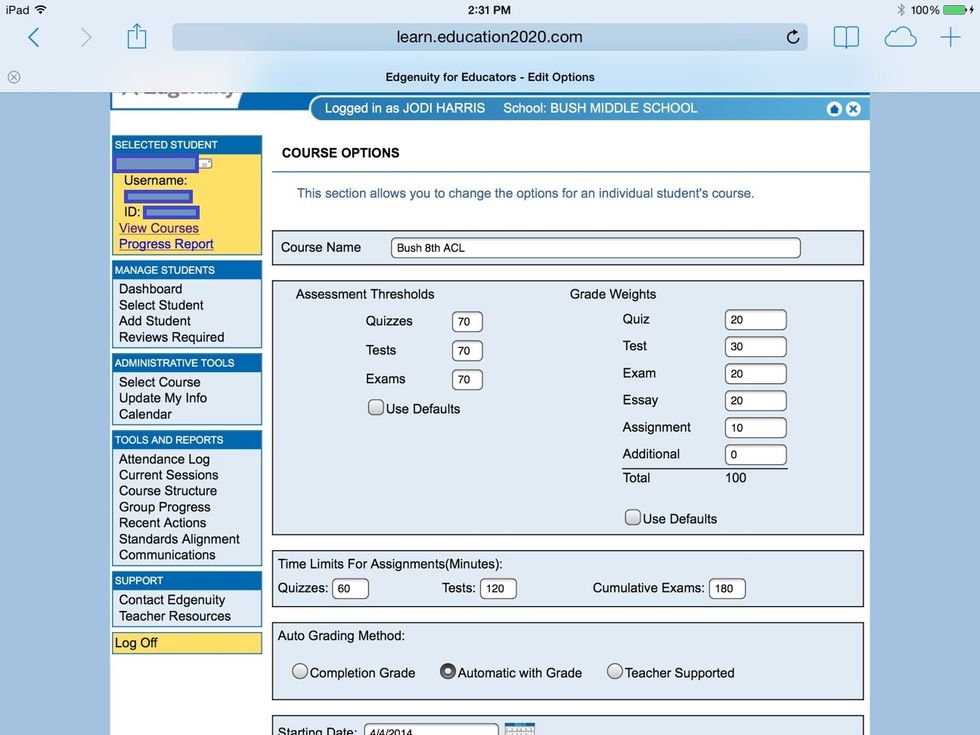Check Use Defaults under Grade Weights
This screenshot has height=735, width=980.
633,518
